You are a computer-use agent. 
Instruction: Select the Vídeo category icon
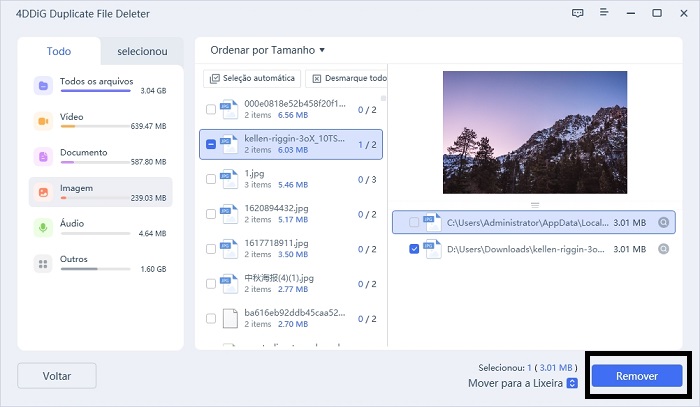[43, 121]
